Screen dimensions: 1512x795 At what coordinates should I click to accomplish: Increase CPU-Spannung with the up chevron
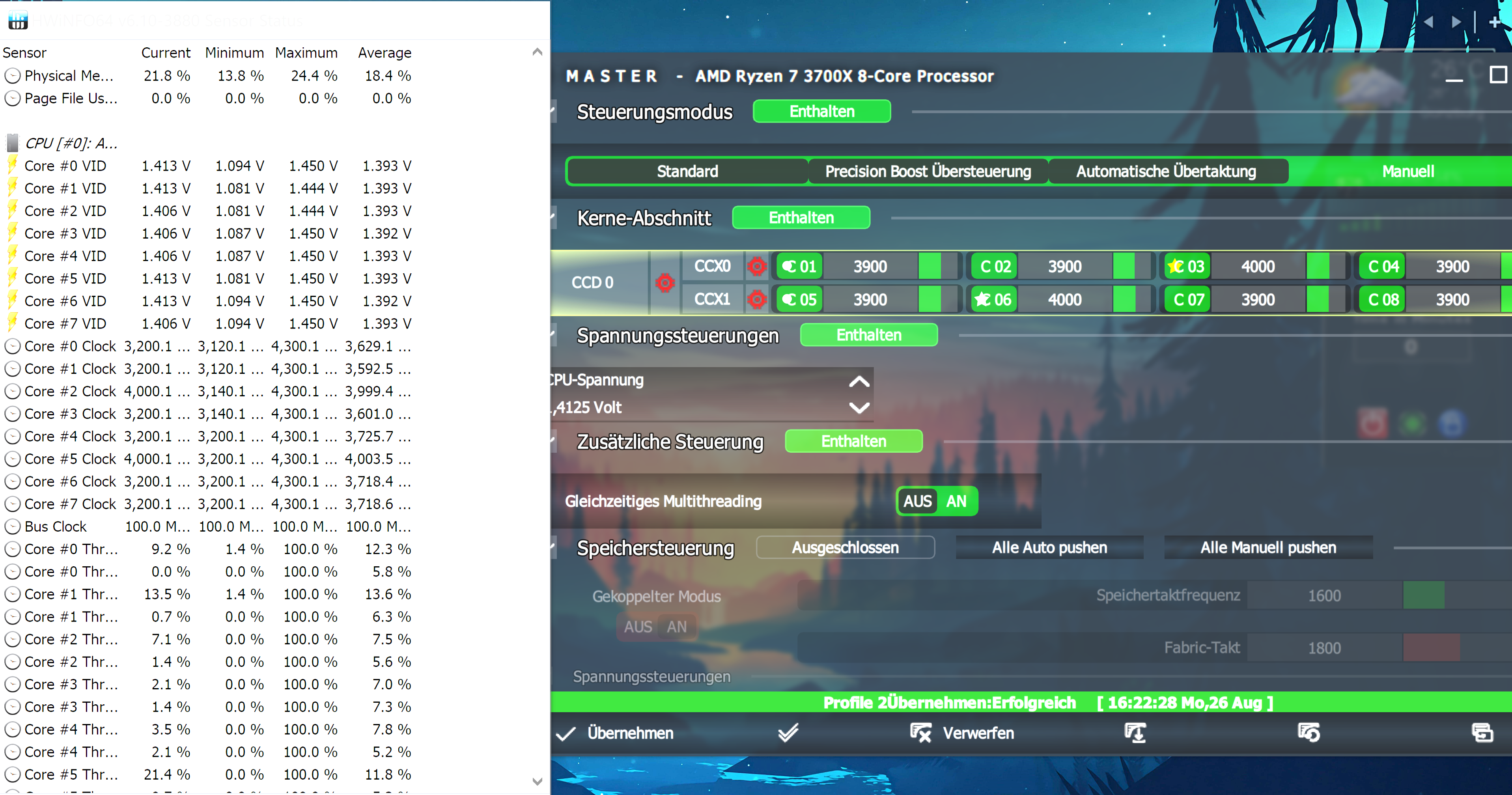(x=859, y=381)
